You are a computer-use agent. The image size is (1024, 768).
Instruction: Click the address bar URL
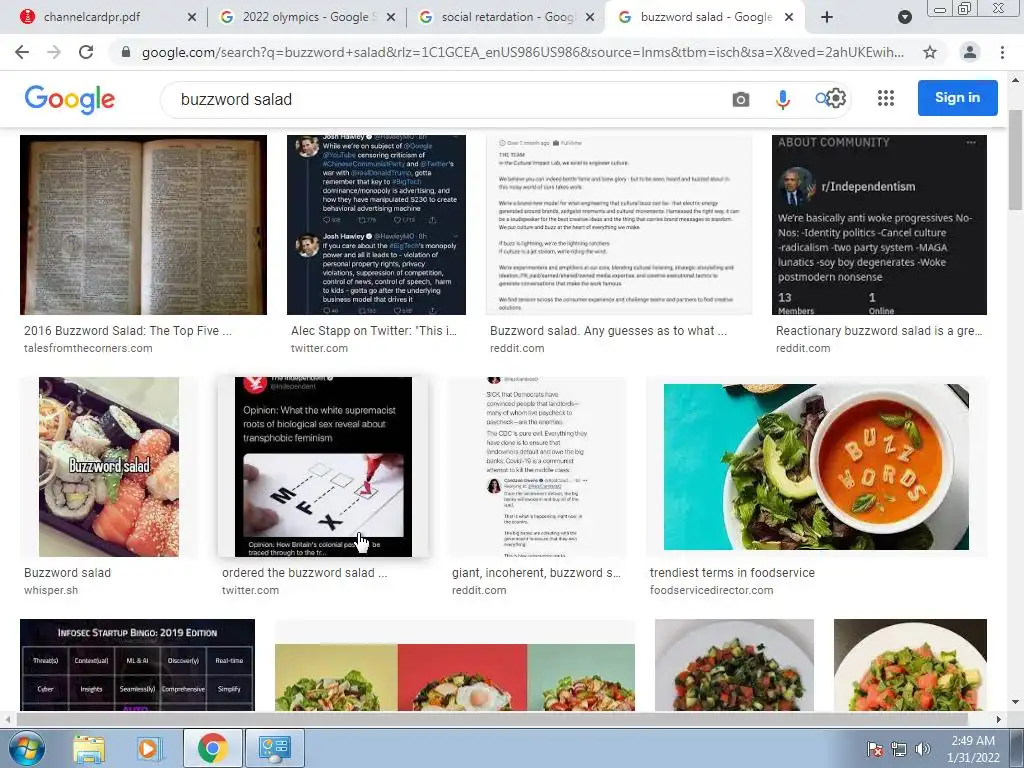point(522,52)
